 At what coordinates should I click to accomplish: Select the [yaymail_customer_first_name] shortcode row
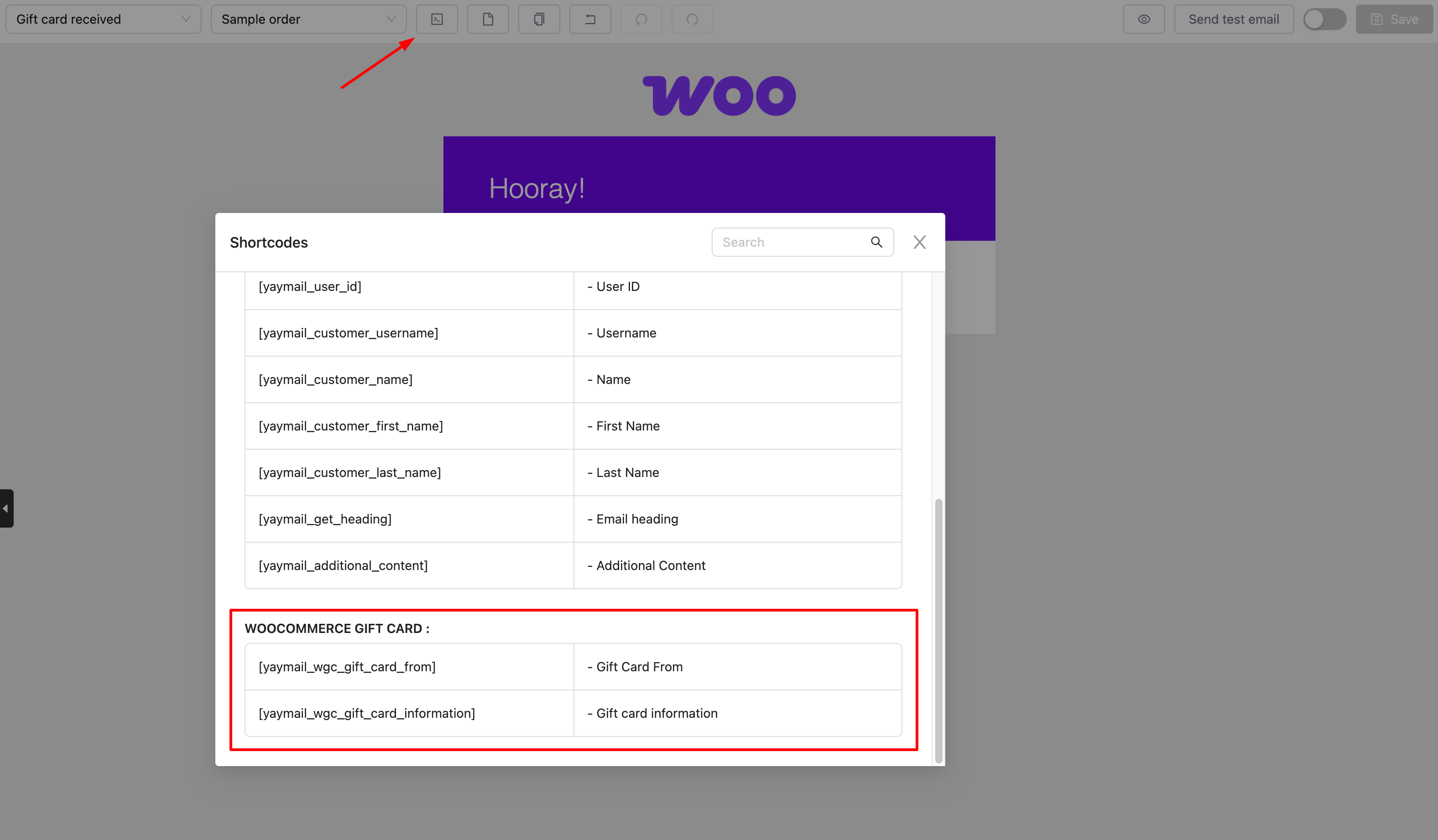(x=350, y=426)
